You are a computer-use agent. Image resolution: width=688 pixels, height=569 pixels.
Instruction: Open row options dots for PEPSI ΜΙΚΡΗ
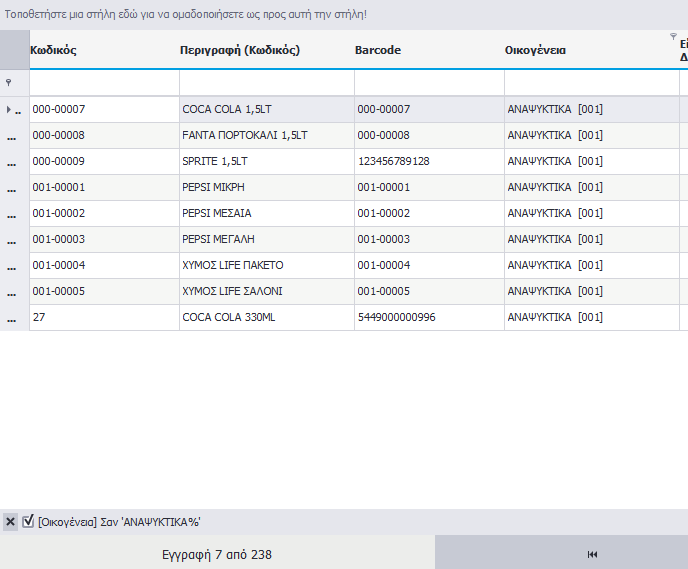coord(14,188)
